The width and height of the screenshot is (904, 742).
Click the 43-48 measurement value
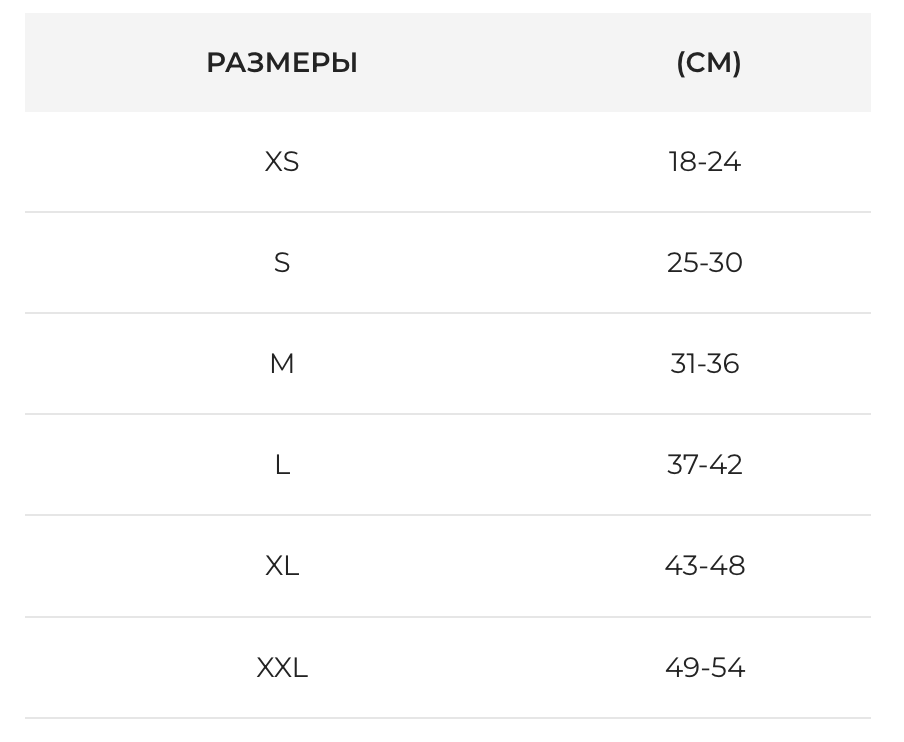click(x=705, y=566)
